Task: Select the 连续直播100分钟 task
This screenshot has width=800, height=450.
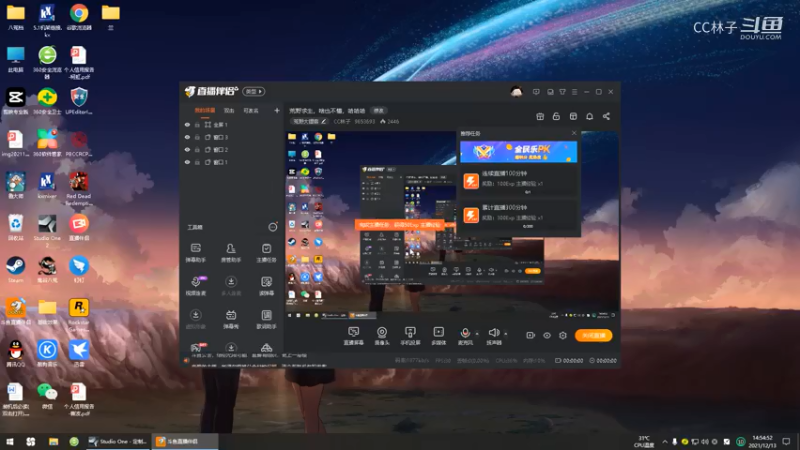Action: (518, 181)
